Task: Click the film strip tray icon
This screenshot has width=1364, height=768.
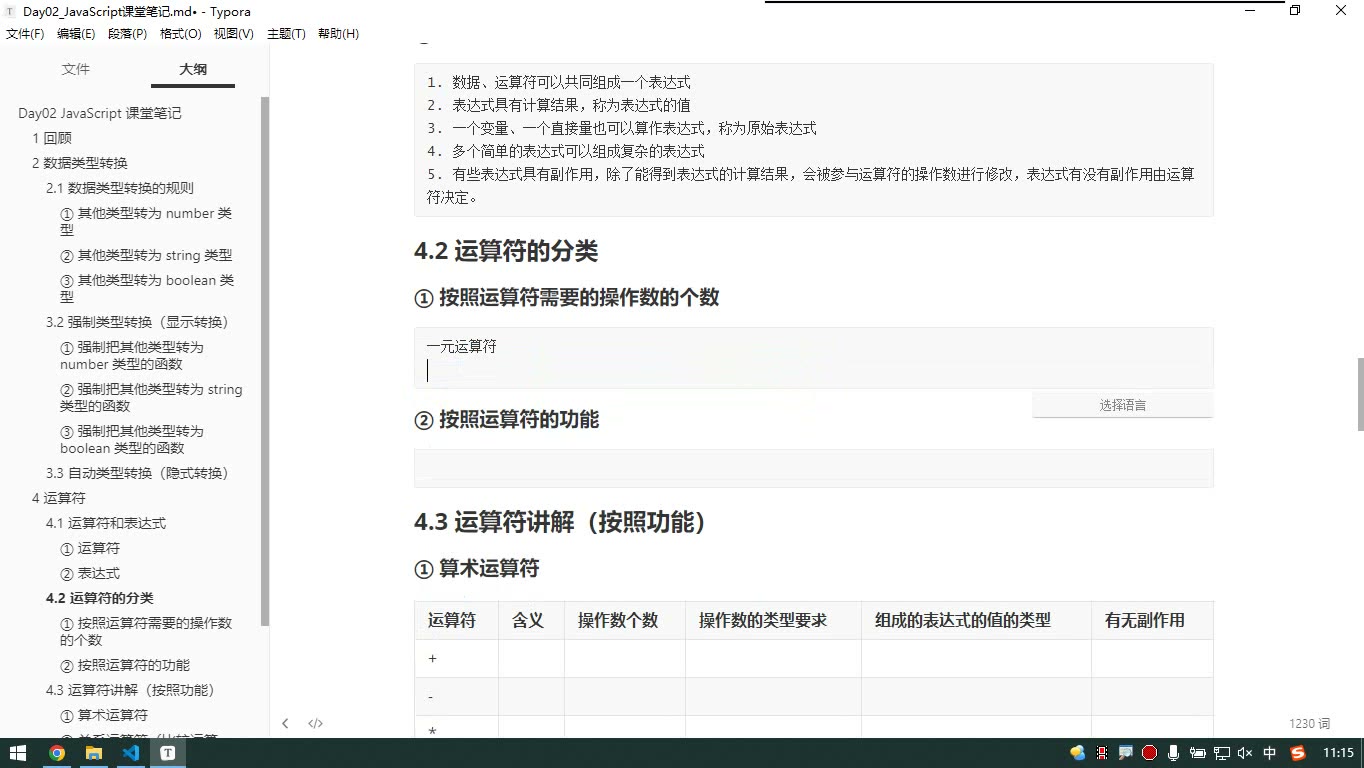Action: pos(1102,753)
